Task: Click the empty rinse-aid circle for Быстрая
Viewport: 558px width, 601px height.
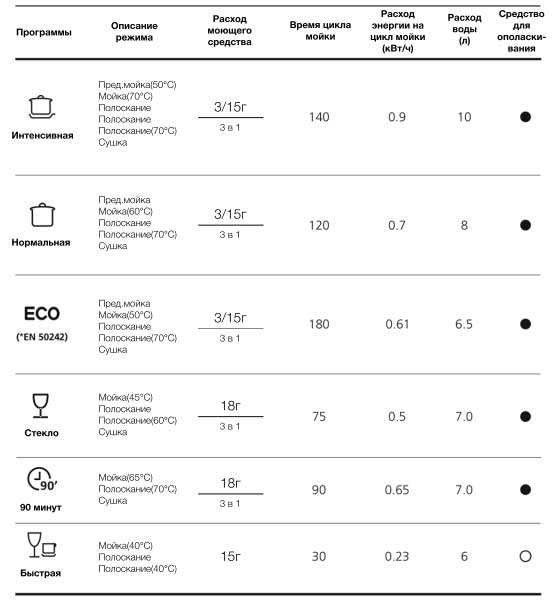Action: coord(525,556)
